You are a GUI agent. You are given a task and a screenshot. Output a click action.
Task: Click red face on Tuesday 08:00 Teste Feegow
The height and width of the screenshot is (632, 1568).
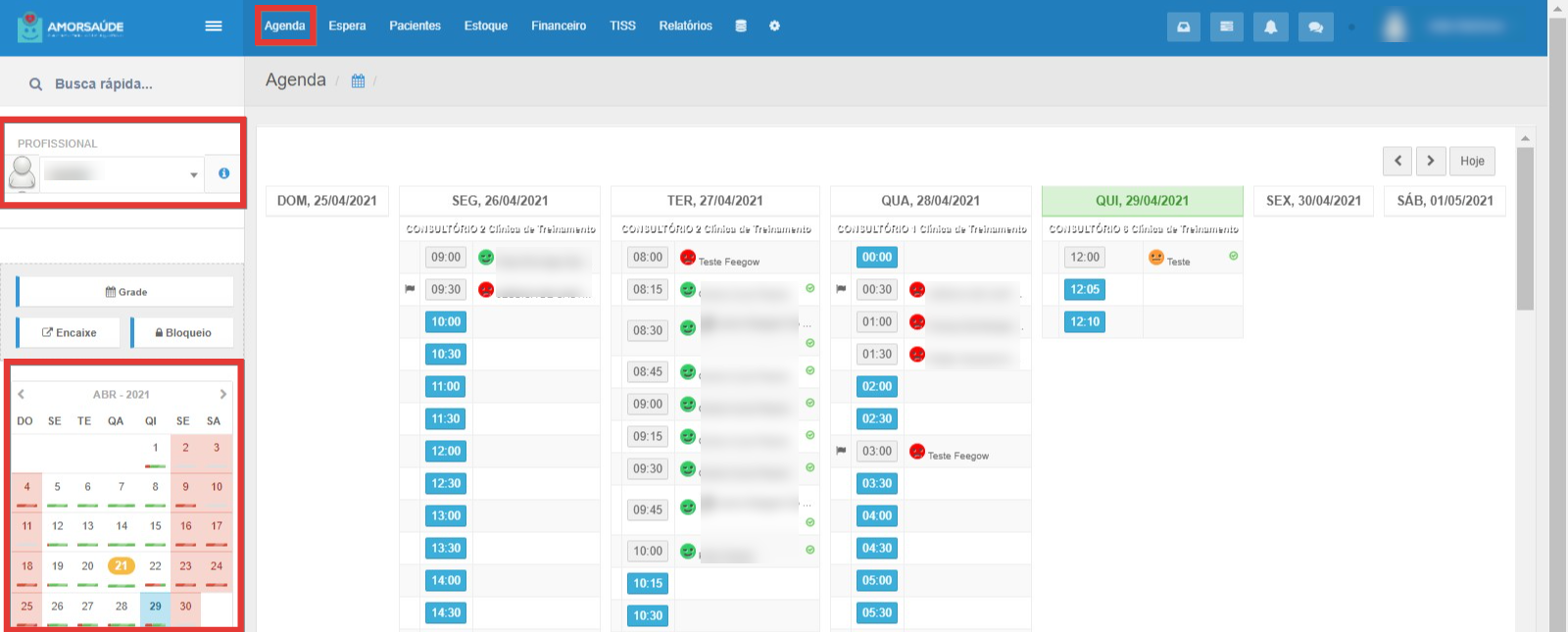[688, 258]
